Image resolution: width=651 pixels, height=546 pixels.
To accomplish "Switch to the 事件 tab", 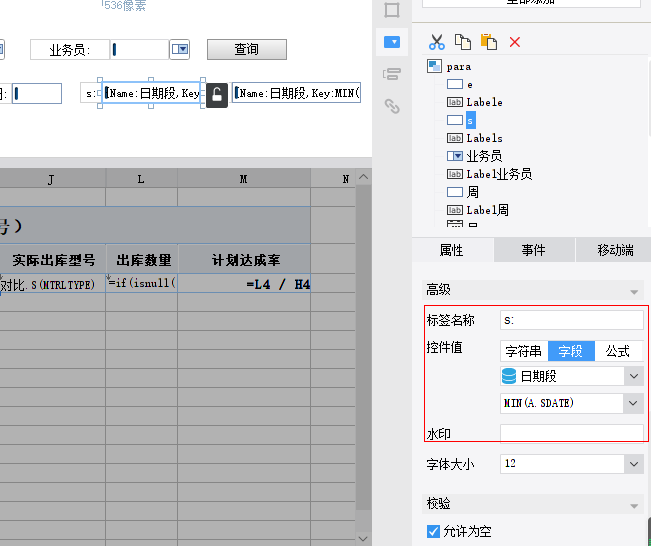I will tap(532, 250).
